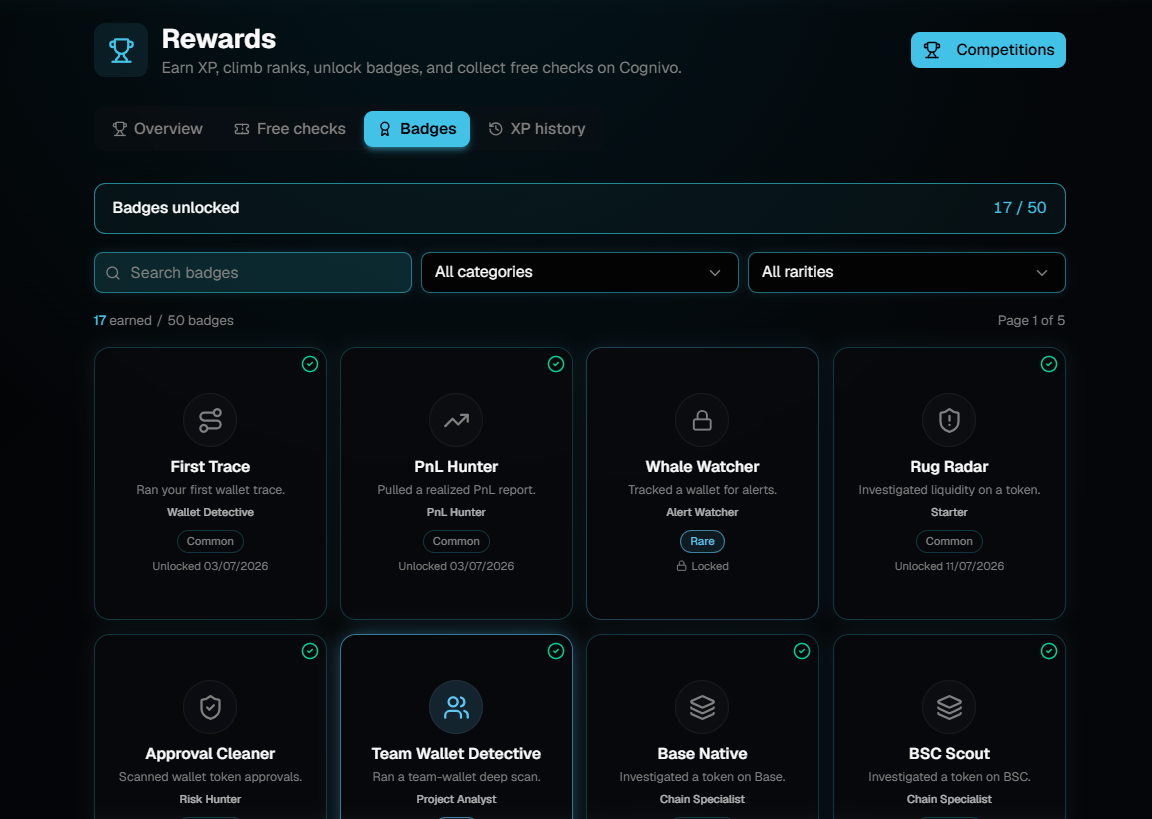Click "Tracked a wallet for alerts." description
Image resolution: width=1152 pixels, height=819 pixels.
tap(702, 490)
